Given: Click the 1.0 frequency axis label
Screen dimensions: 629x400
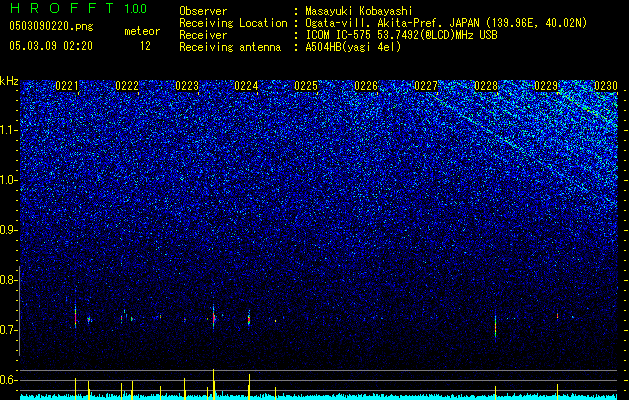Looking at the screenshot, I should click(9, 180).
